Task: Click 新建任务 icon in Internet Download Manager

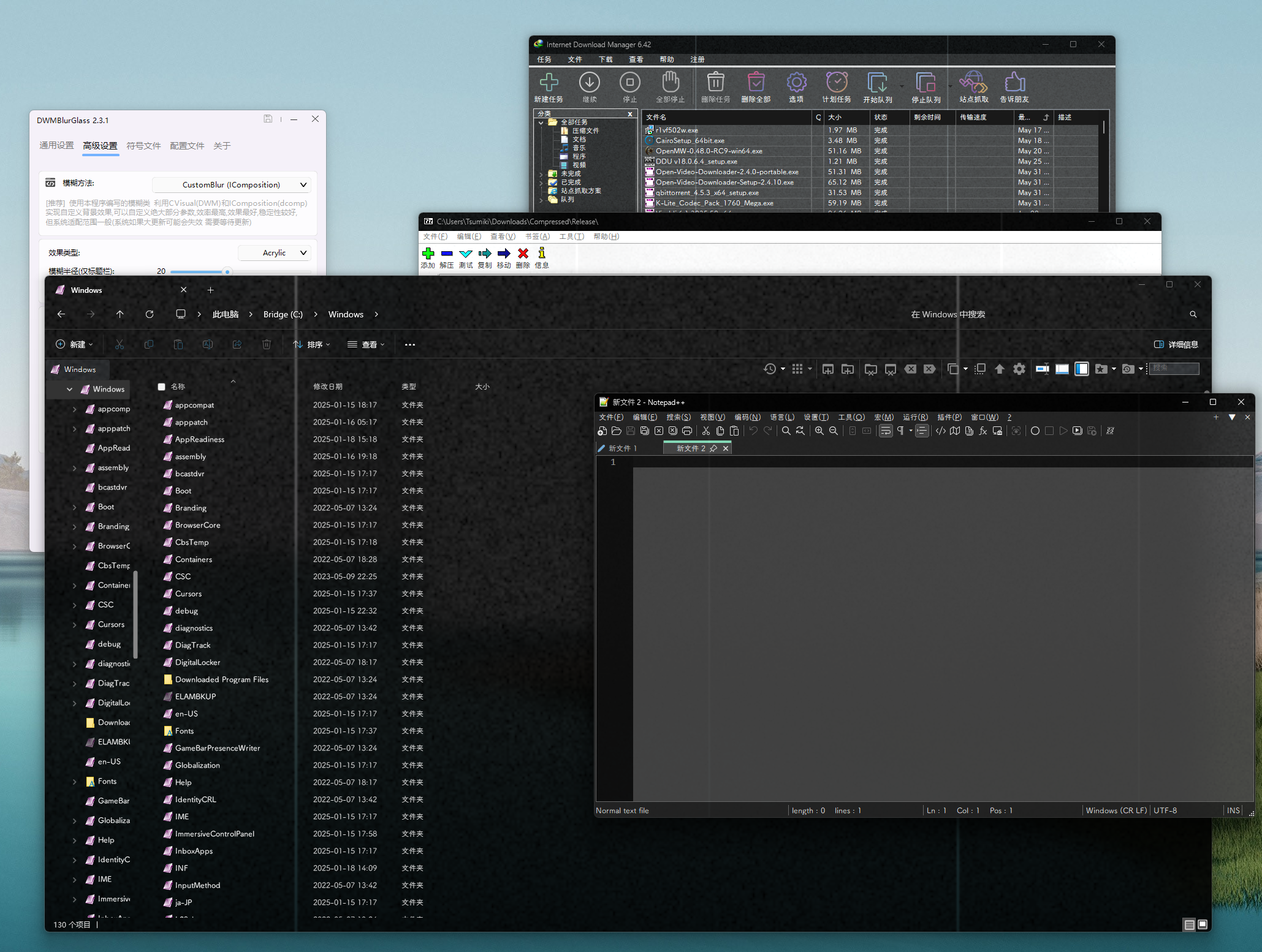Action: point(549,82)
